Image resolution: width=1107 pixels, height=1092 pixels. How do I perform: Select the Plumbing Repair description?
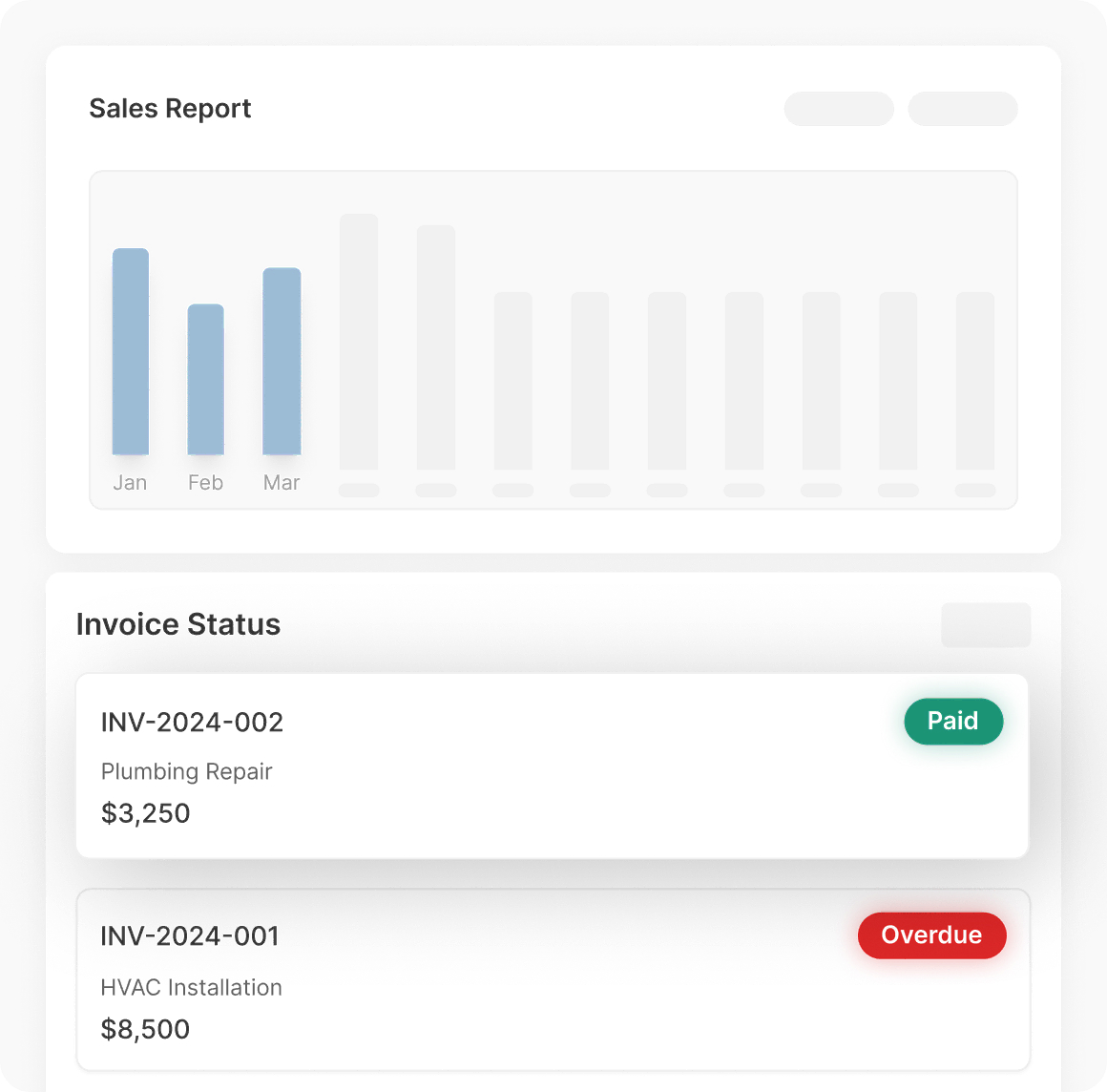pos(187,771)
